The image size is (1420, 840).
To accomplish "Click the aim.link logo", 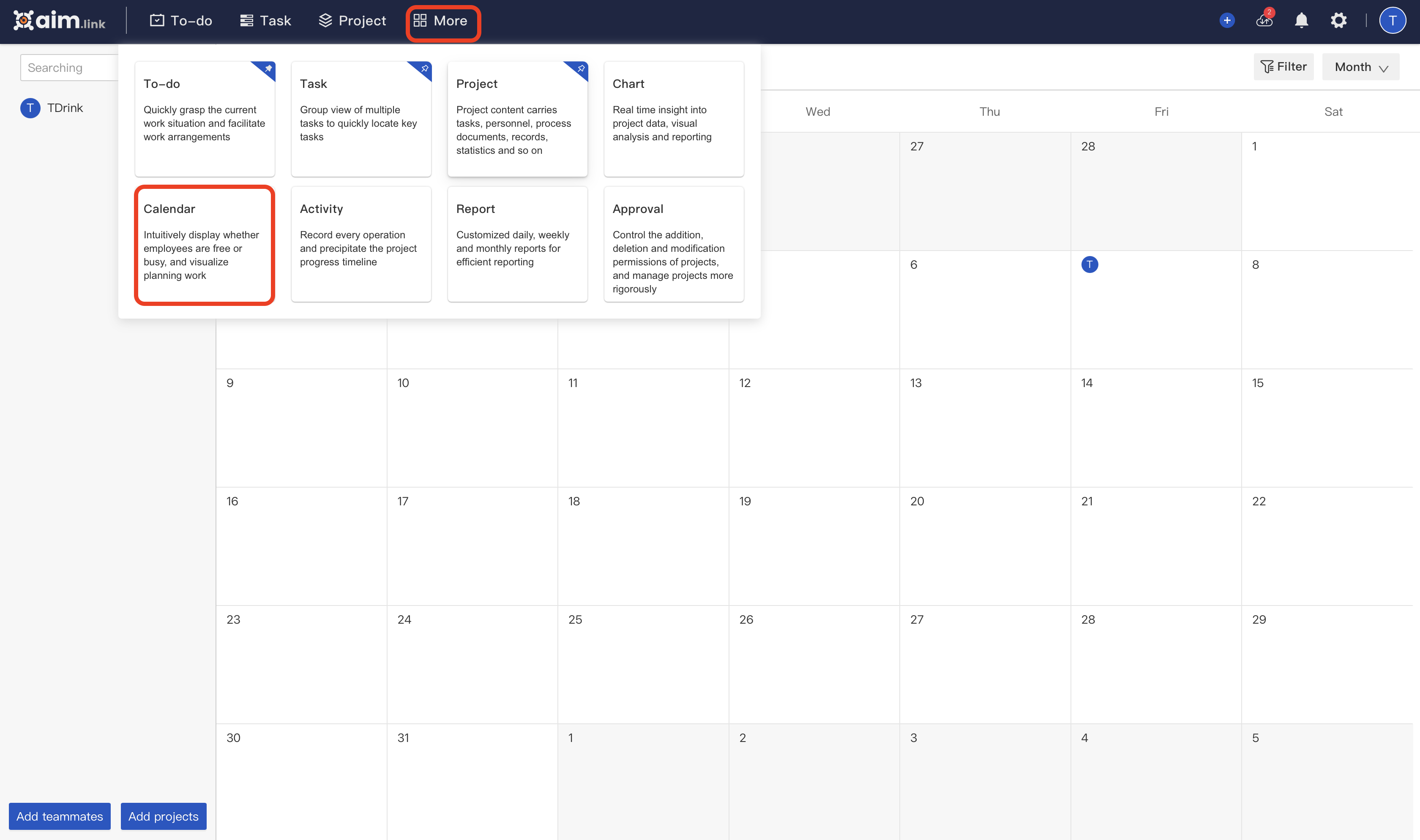I will [60, 20].
